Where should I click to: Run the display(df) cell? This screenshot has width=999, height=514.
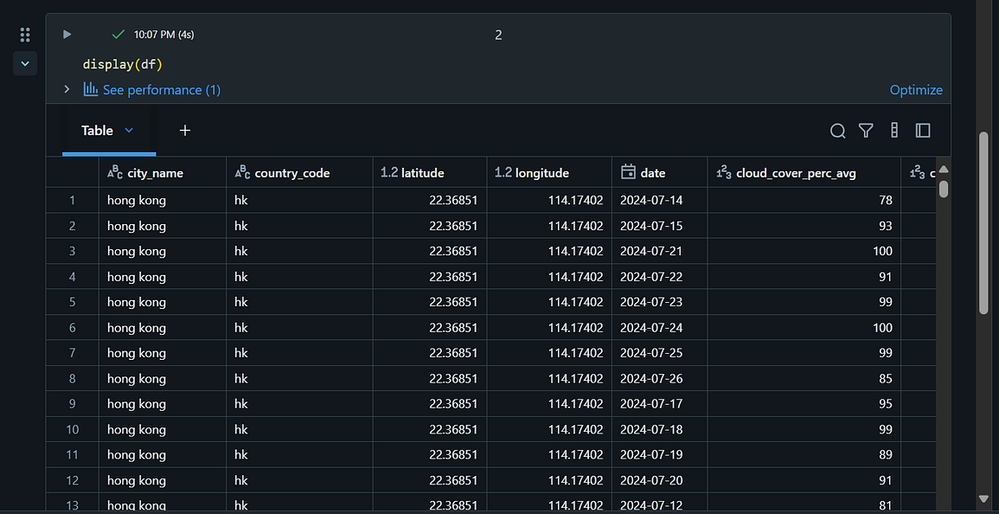point(67,34)
